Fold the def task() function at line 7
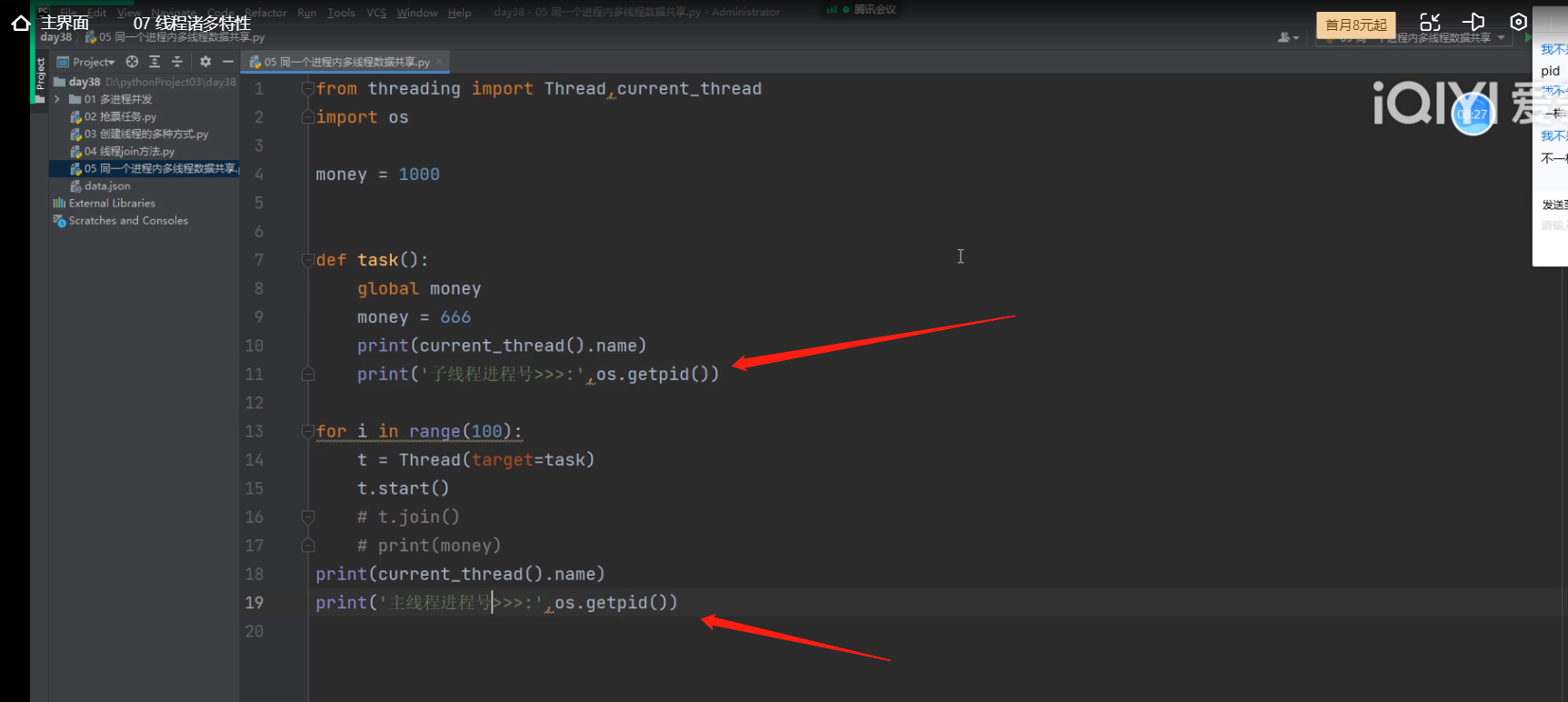The height and width of the screenshot is (702, 1568). click(x=308, y=260)
